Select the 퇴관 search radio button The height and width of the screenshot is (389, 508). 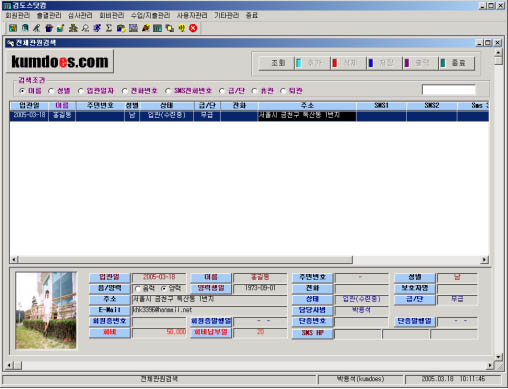283,91
